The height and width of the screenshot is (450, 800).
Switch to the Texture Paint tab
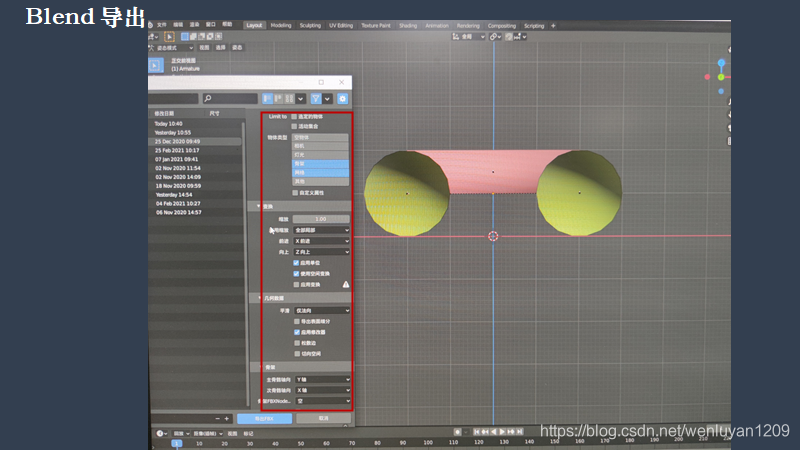(x=376, y=26)
